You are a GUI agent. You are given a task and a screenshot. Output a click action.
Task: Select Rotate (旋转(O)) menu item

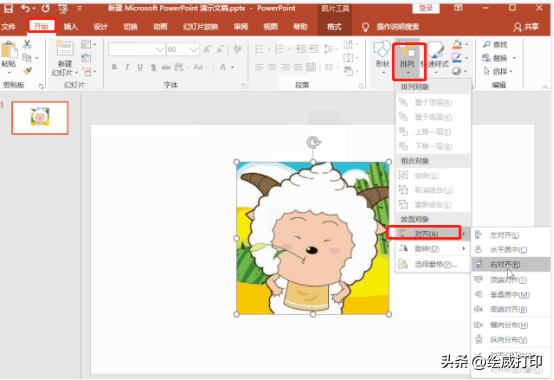point(432,249)
